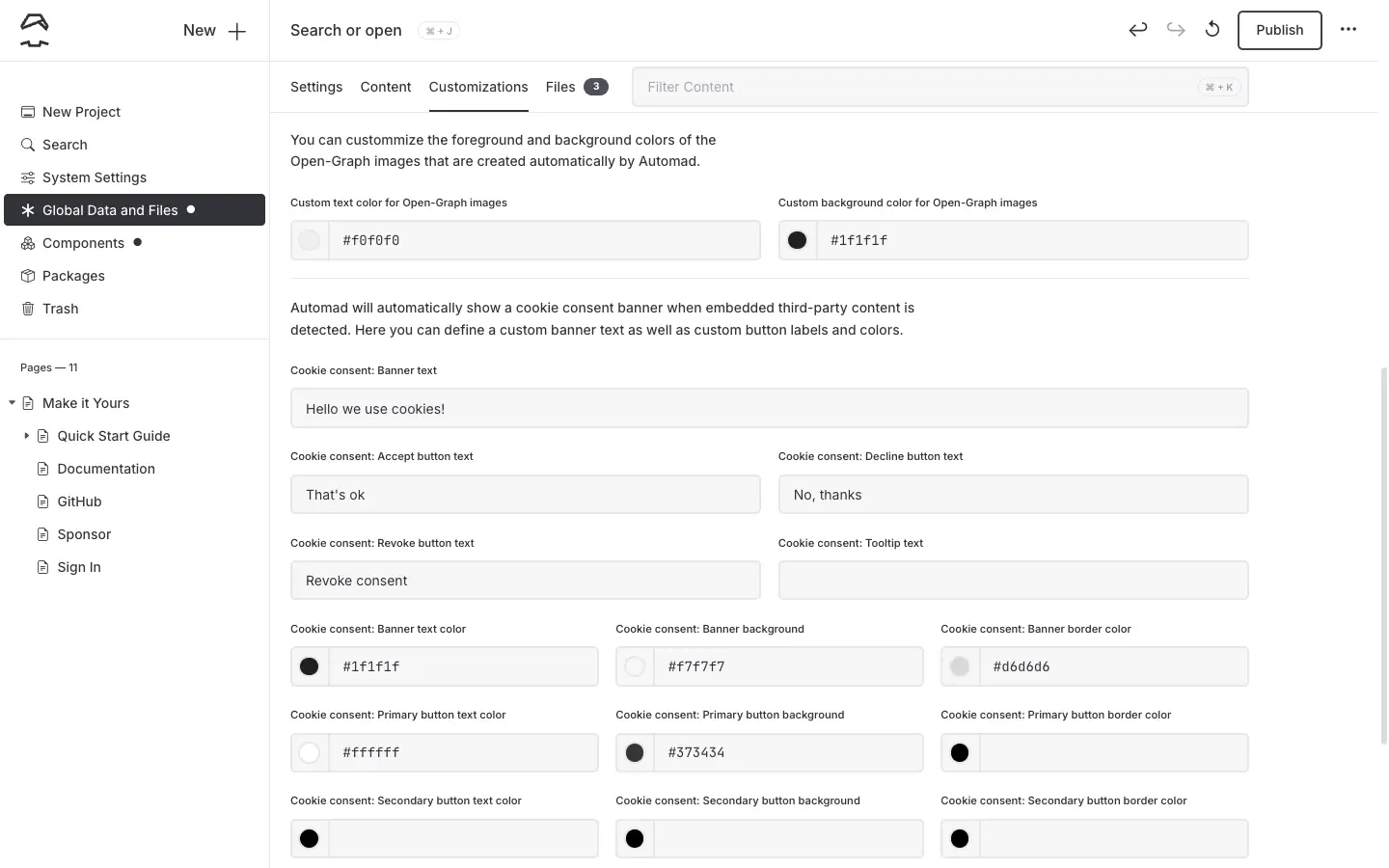Click the Automad logo icon
Viewport: 1389px width, 868px height.
click(35, 30)
